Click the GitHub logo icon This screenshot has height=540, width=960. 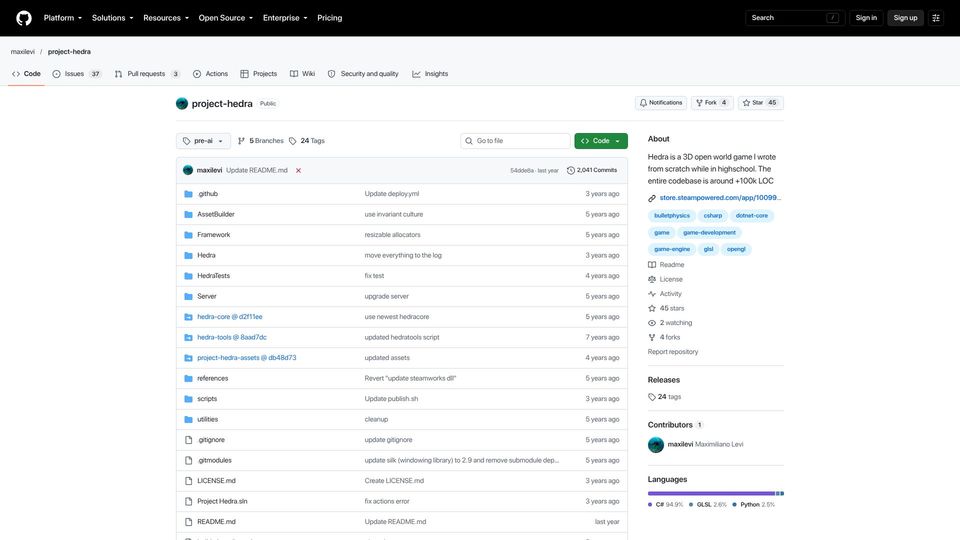(x=24, y=18)
